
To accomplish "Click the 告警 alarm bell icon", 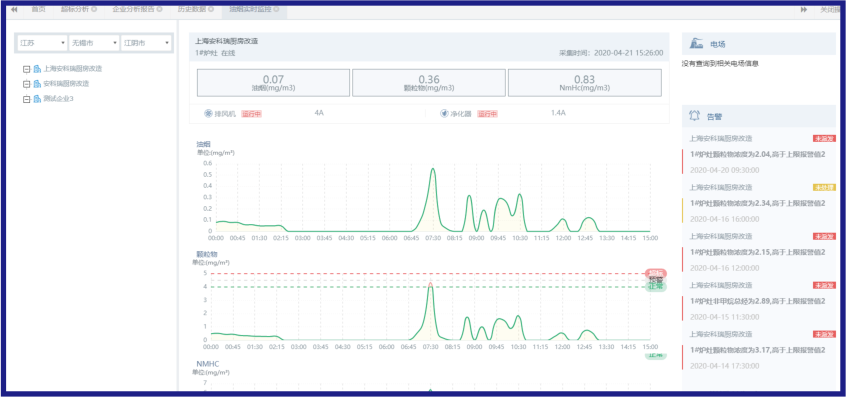I will click(x=695, y=115).
